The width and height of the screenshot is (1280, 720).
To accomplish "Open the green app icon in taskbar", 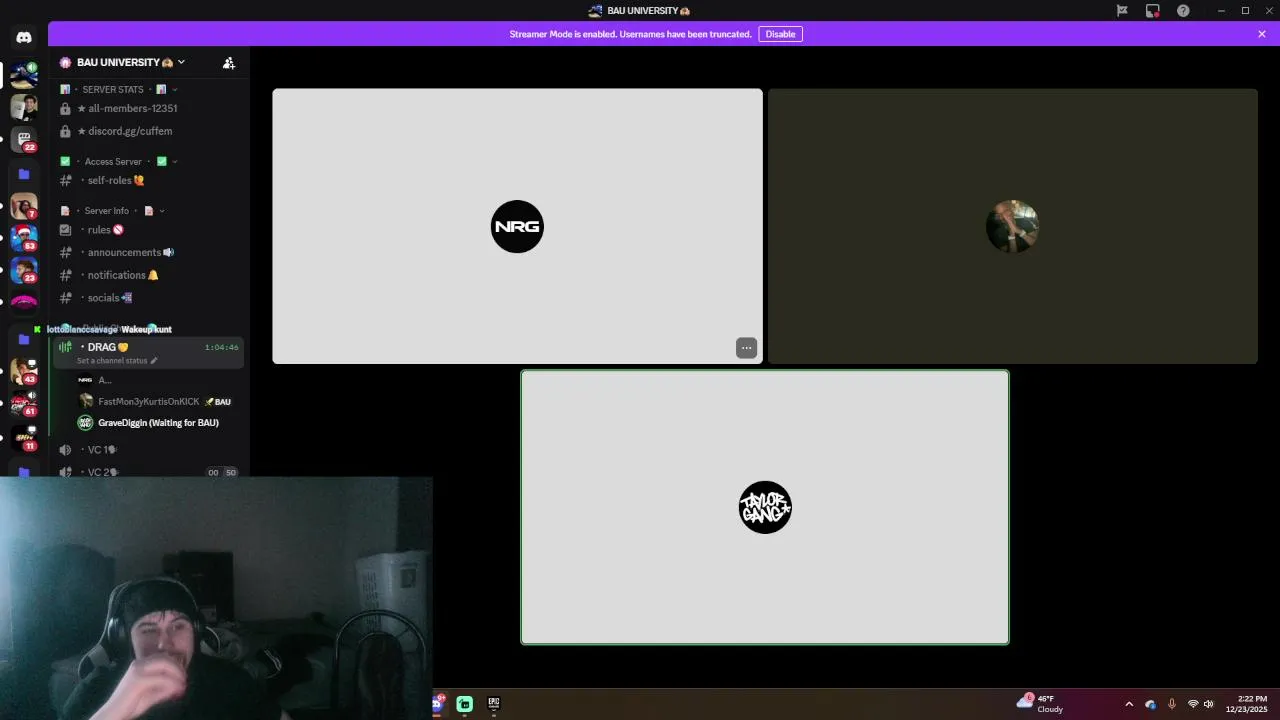I will [465, 704].
